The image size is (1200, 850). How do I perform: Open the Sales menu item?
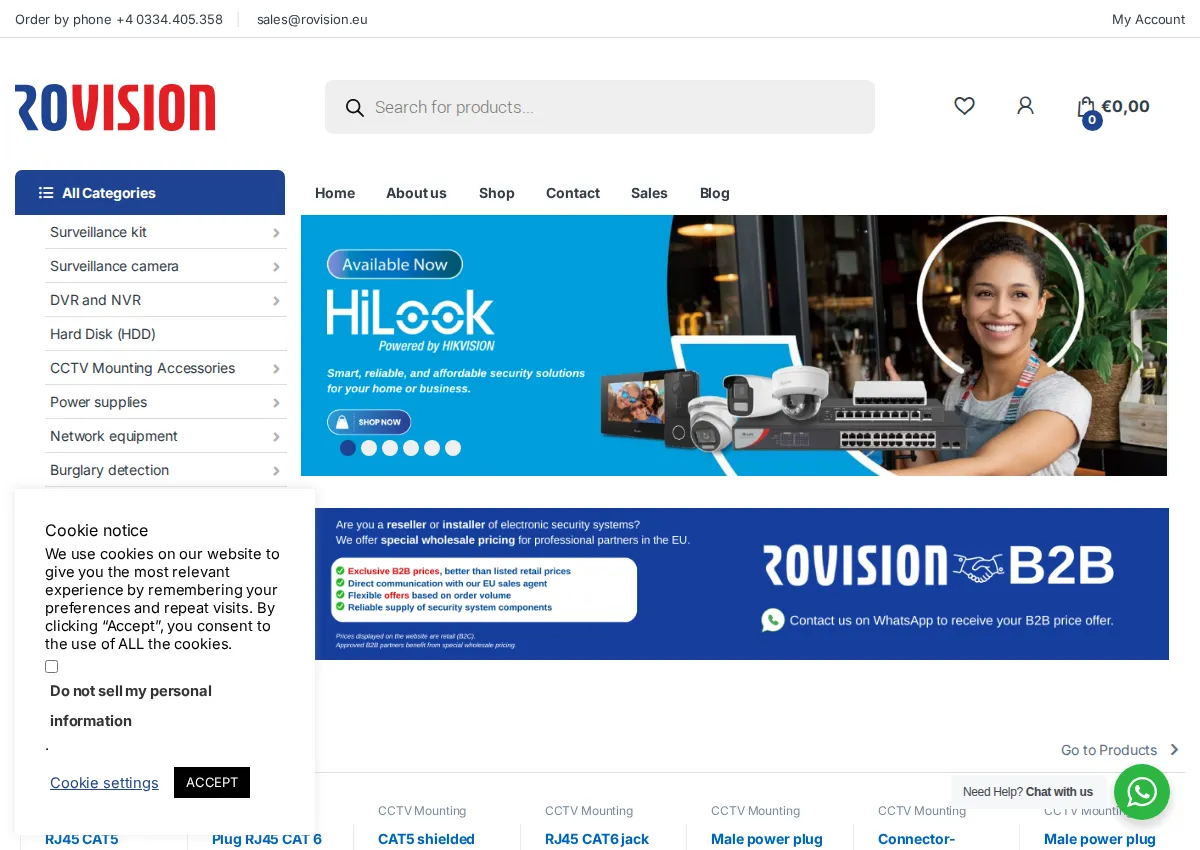click(x=649, y=193)
